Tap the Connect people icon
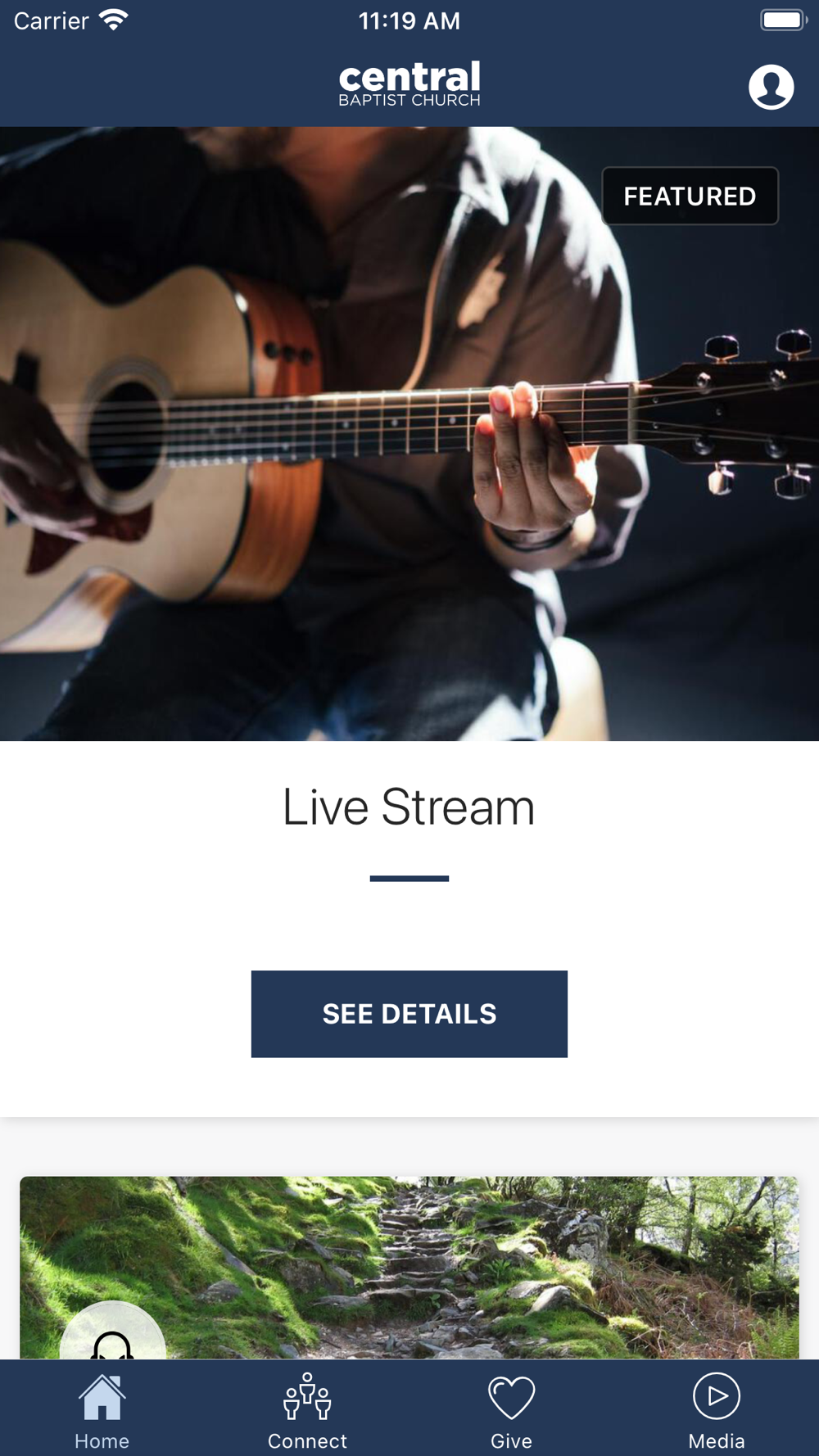 [307, 1396]
